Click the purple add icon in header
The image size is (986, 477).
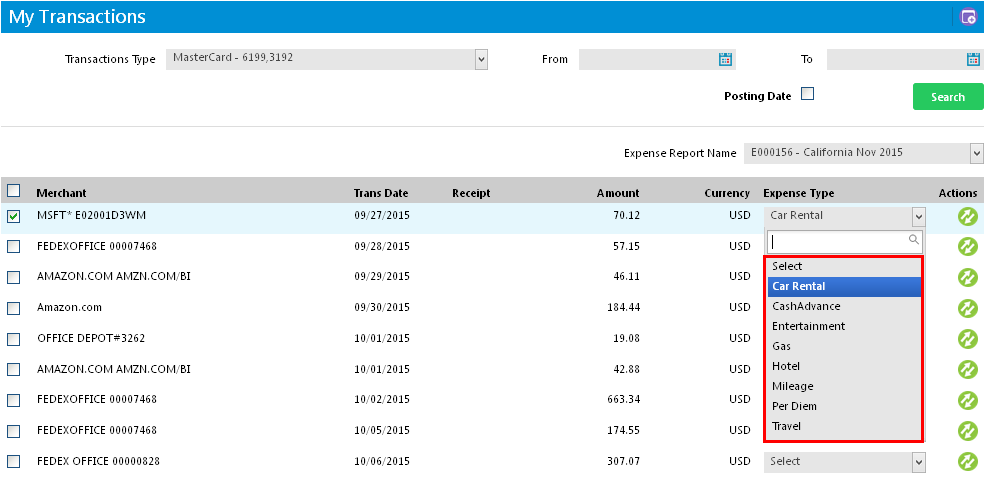point(969,17)
